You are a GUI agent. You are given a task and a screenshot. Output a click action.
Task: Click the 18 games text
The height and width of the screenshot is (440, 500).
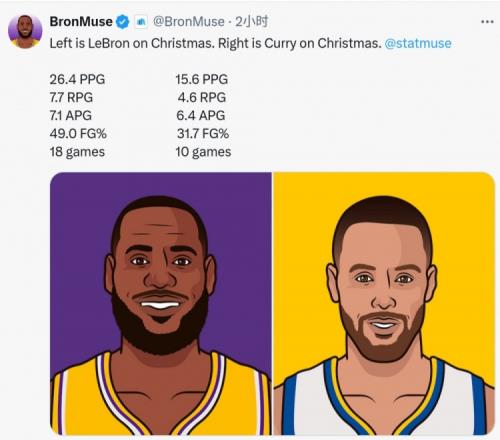click(77, 152)
